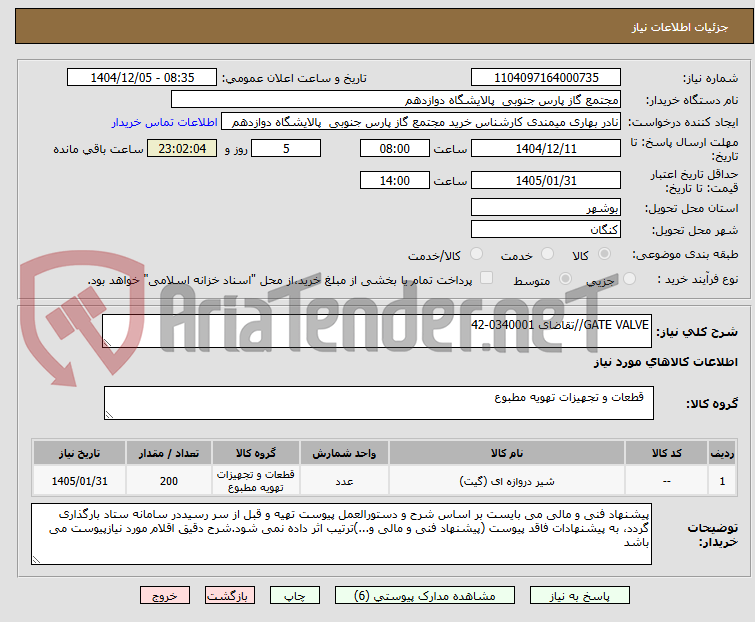
Task: Click the row number cell 1
Action: pyautogui.click(x=722, y=481)
